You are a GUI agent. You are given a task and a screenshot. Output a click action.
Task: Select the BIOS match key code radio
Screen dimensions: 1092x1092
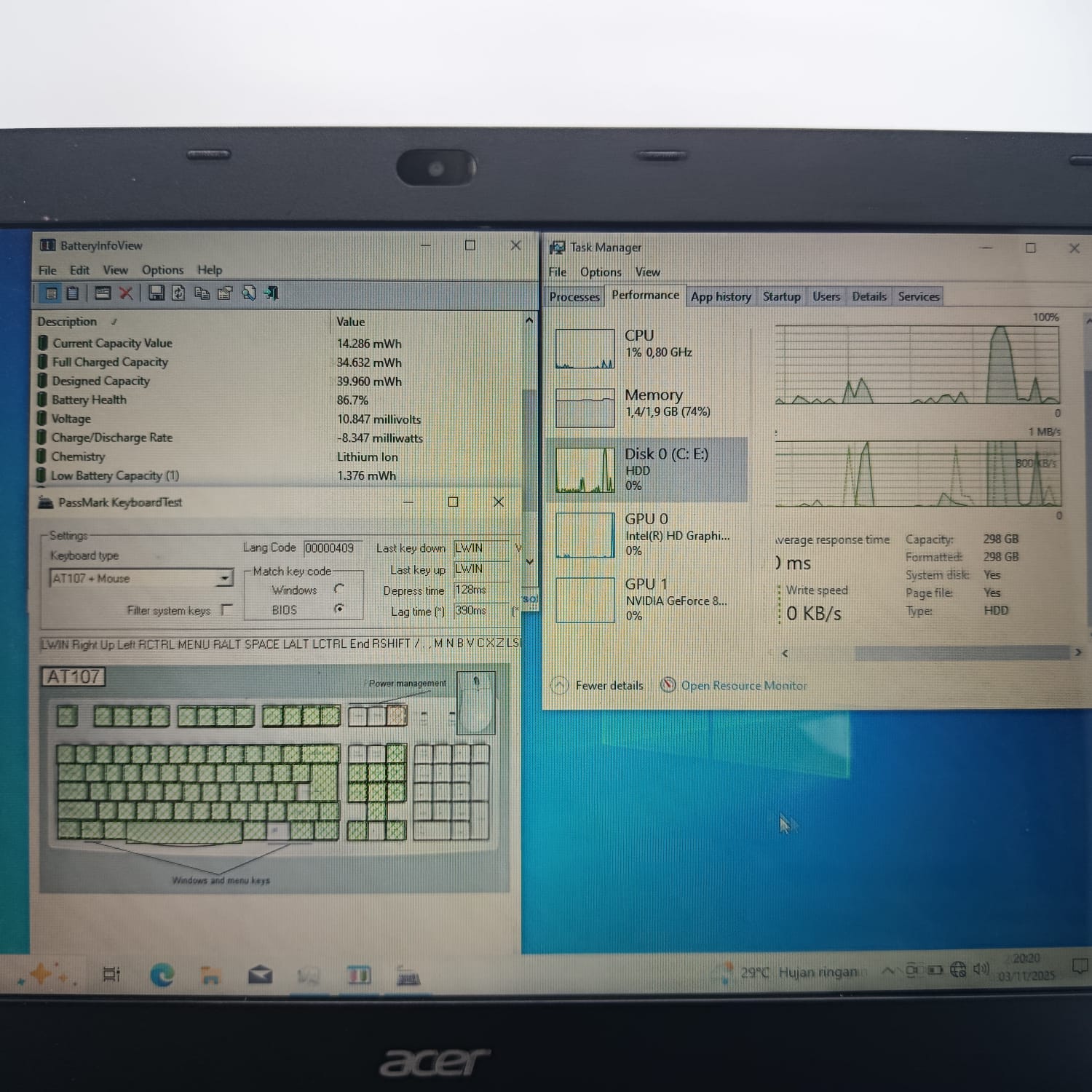click(339, 609)
